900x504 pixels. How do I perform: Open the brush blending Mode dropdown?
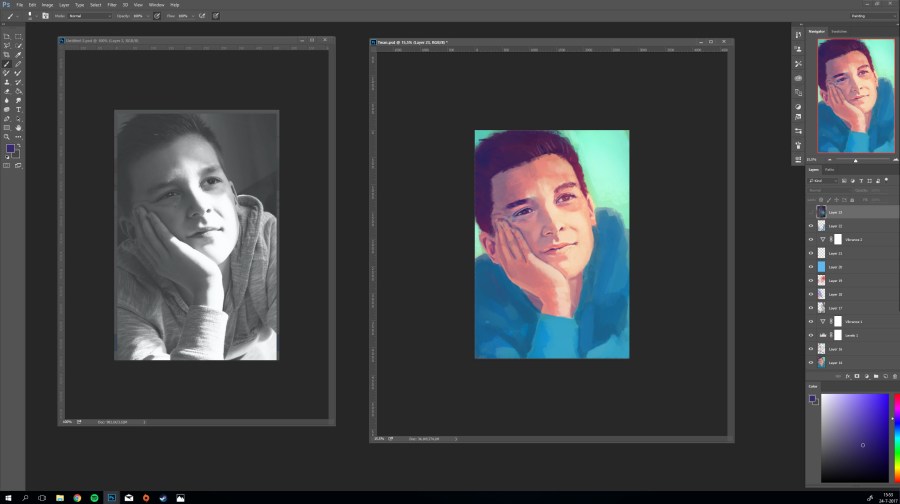[x=89, y=16]
